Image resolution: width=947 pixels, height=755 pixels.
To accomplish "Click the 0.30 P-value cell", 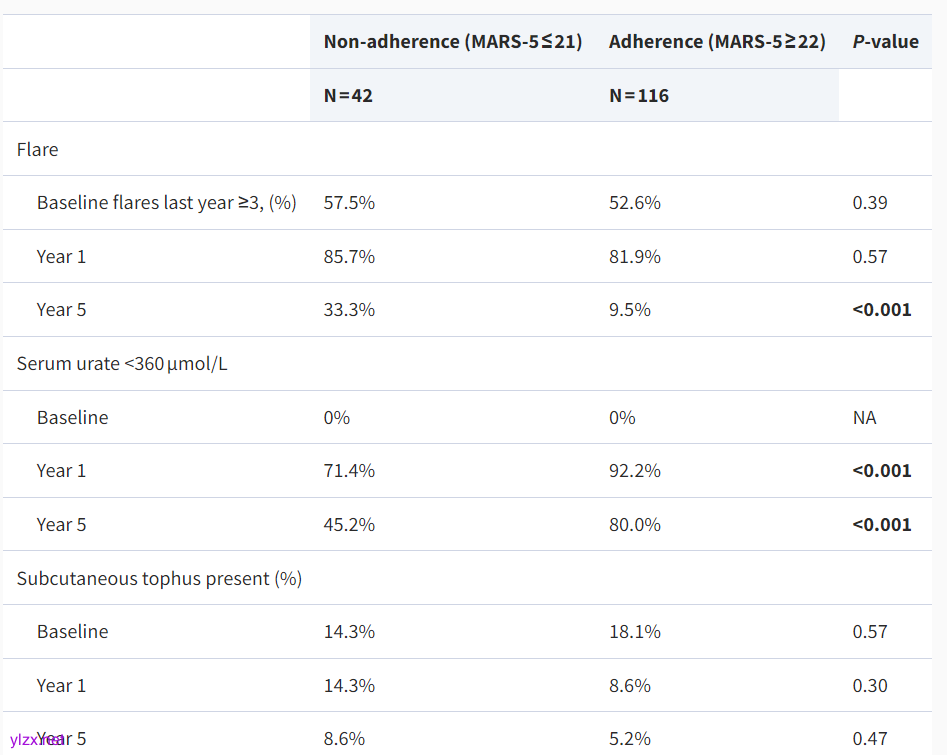I will (x=870, y=686).
